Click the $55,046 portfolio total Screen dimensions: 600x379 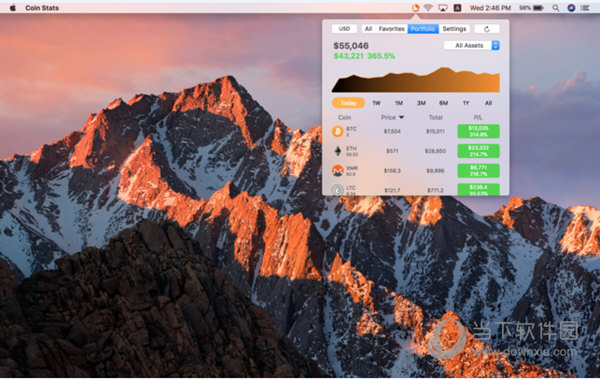[x=351, y=46]
